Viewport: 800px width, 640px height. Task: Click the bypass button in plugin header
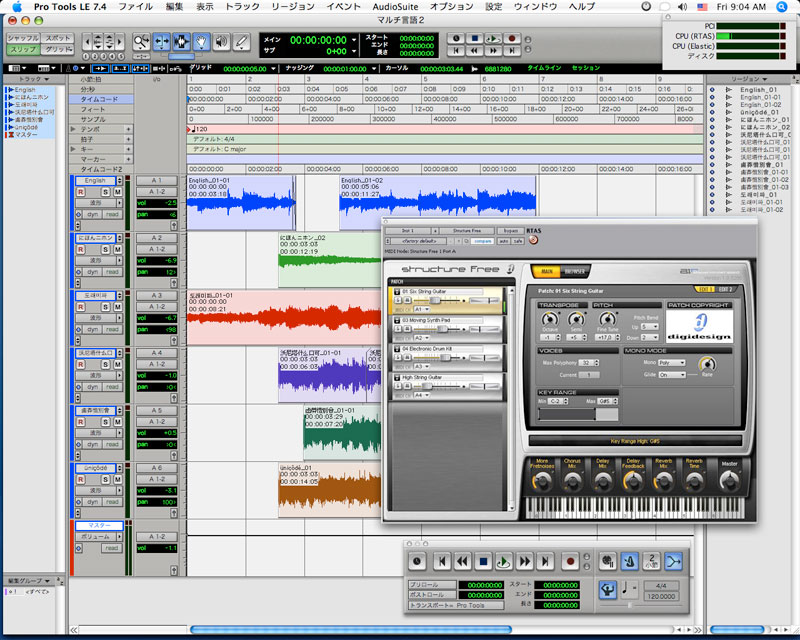(x=510, y=230)
